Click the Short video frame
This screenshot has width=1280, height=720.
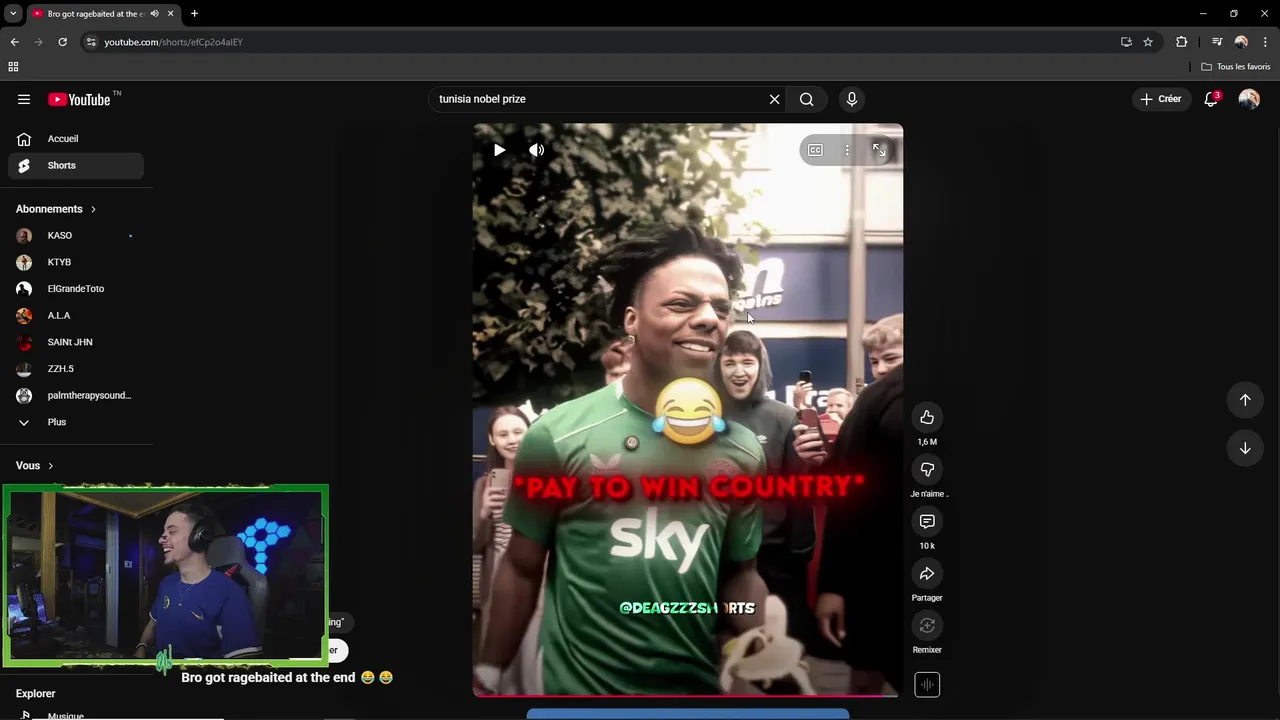688,410
